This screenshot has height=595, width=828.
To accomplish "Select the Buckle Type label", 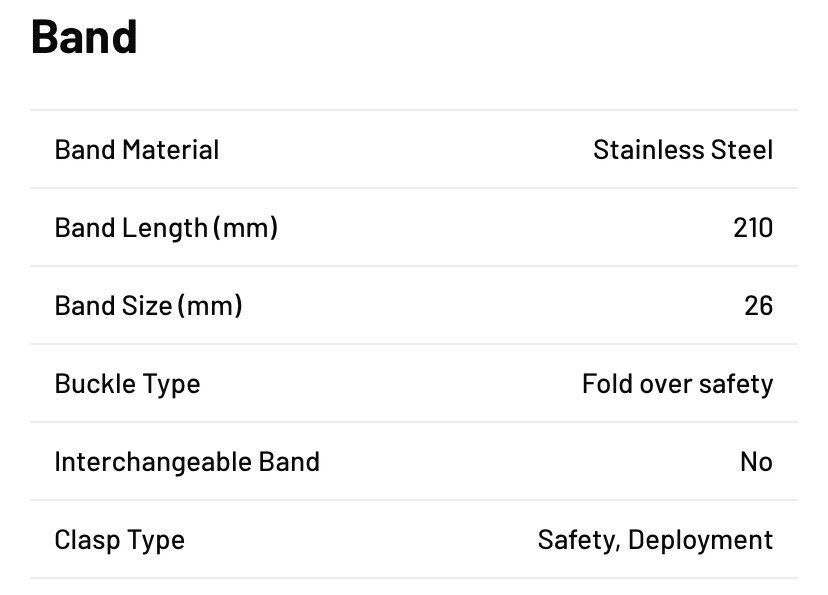I will pos(127,384).
